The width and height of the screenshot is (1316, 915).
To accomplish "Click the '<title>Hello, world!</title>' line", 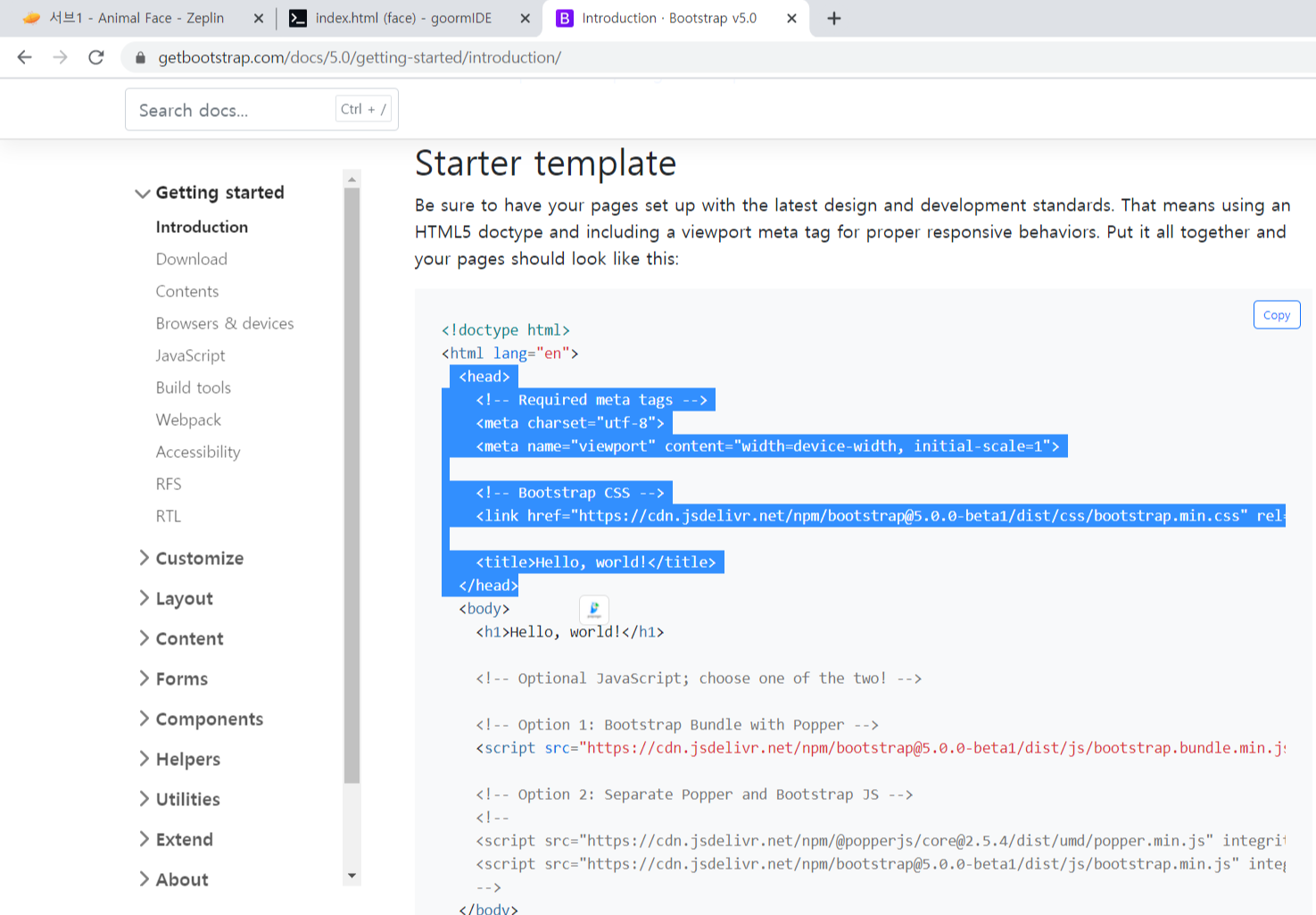I will pos(596,562).
